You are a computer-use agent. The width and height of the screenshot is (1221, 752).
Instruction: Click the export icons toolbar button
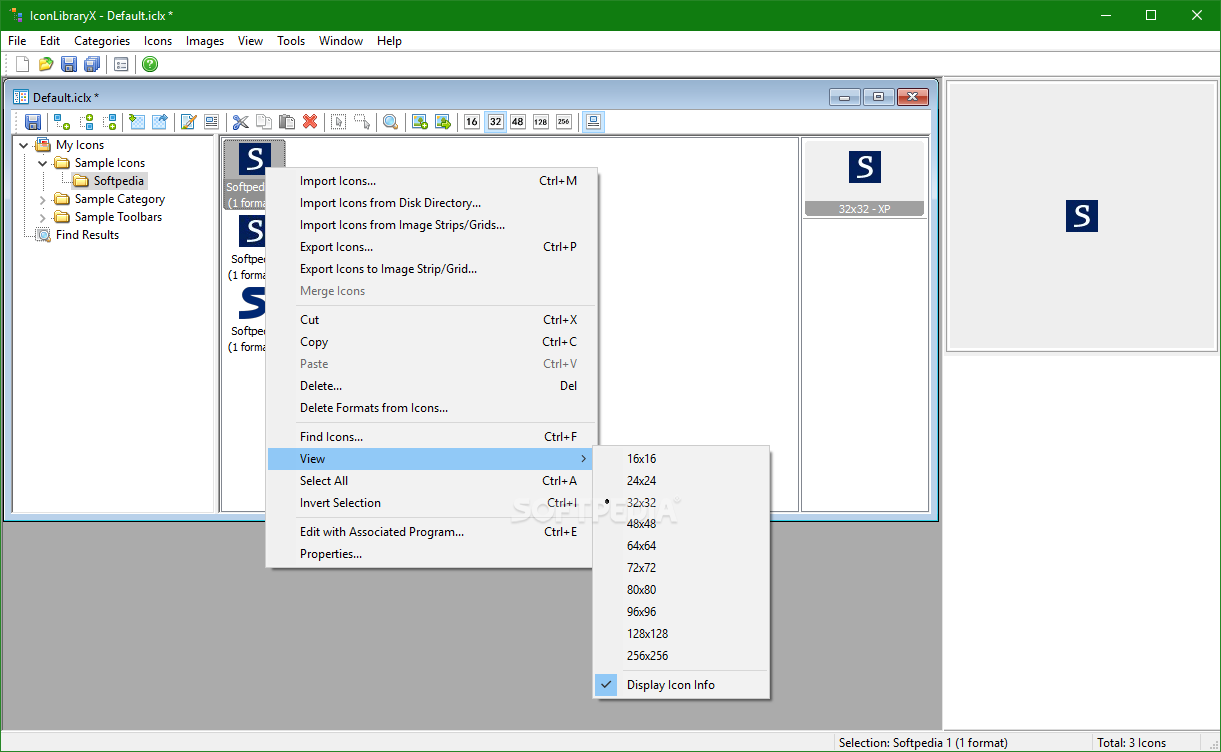pyautogui.click(x=159, y=122)
